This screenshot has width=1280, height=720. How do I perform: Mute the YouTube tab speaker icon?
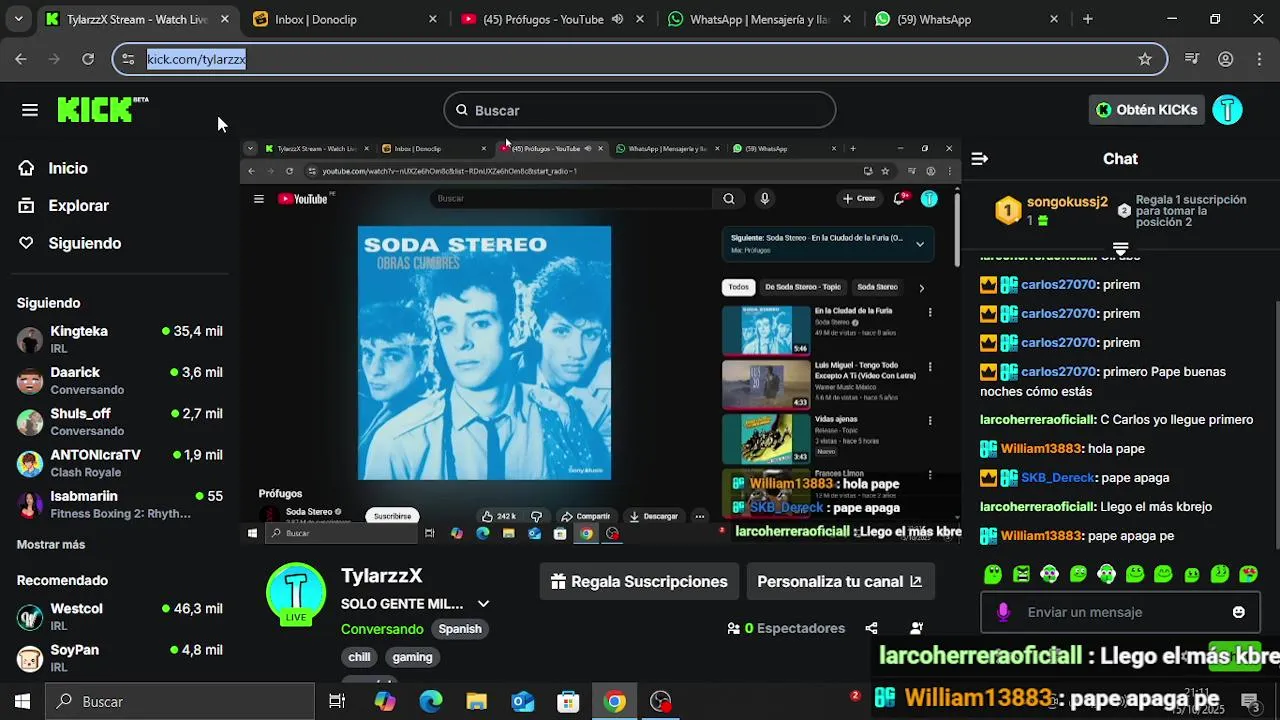pos(617,19)
